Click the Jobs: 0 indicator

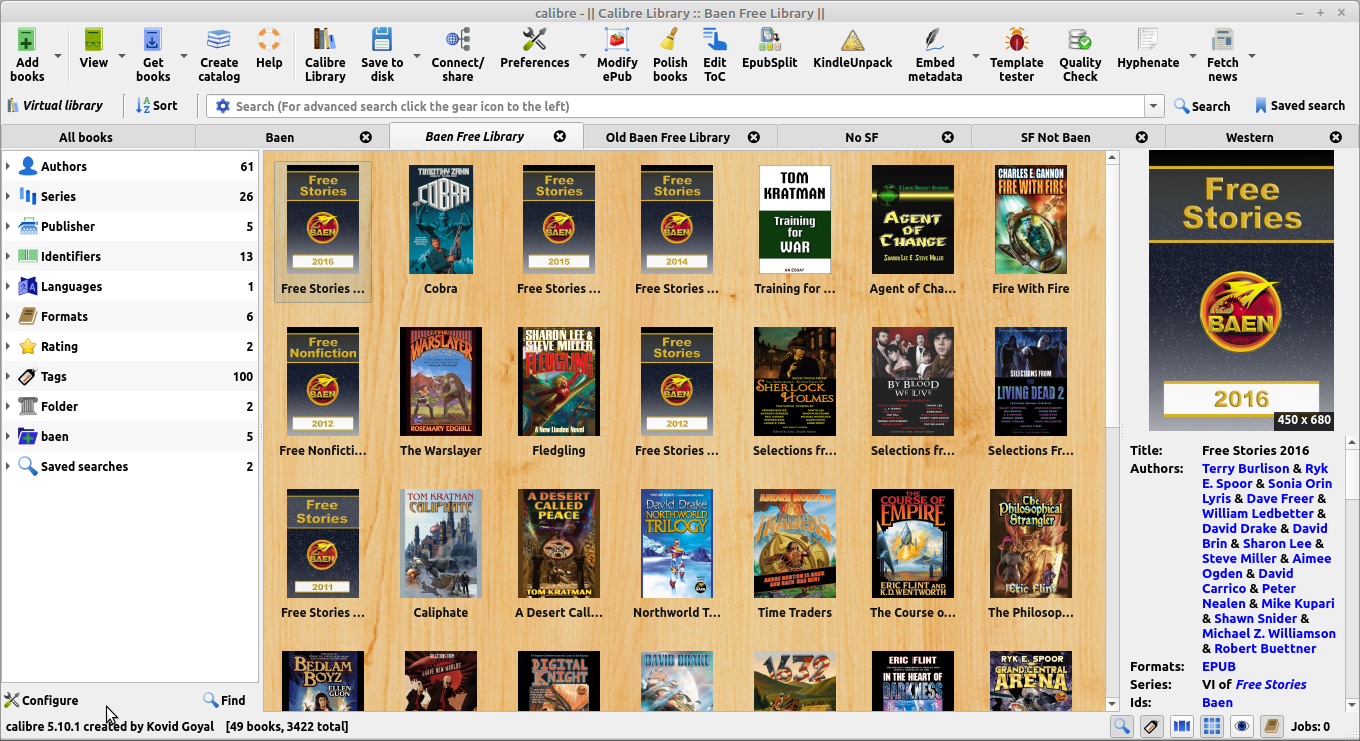point(1312,727)
